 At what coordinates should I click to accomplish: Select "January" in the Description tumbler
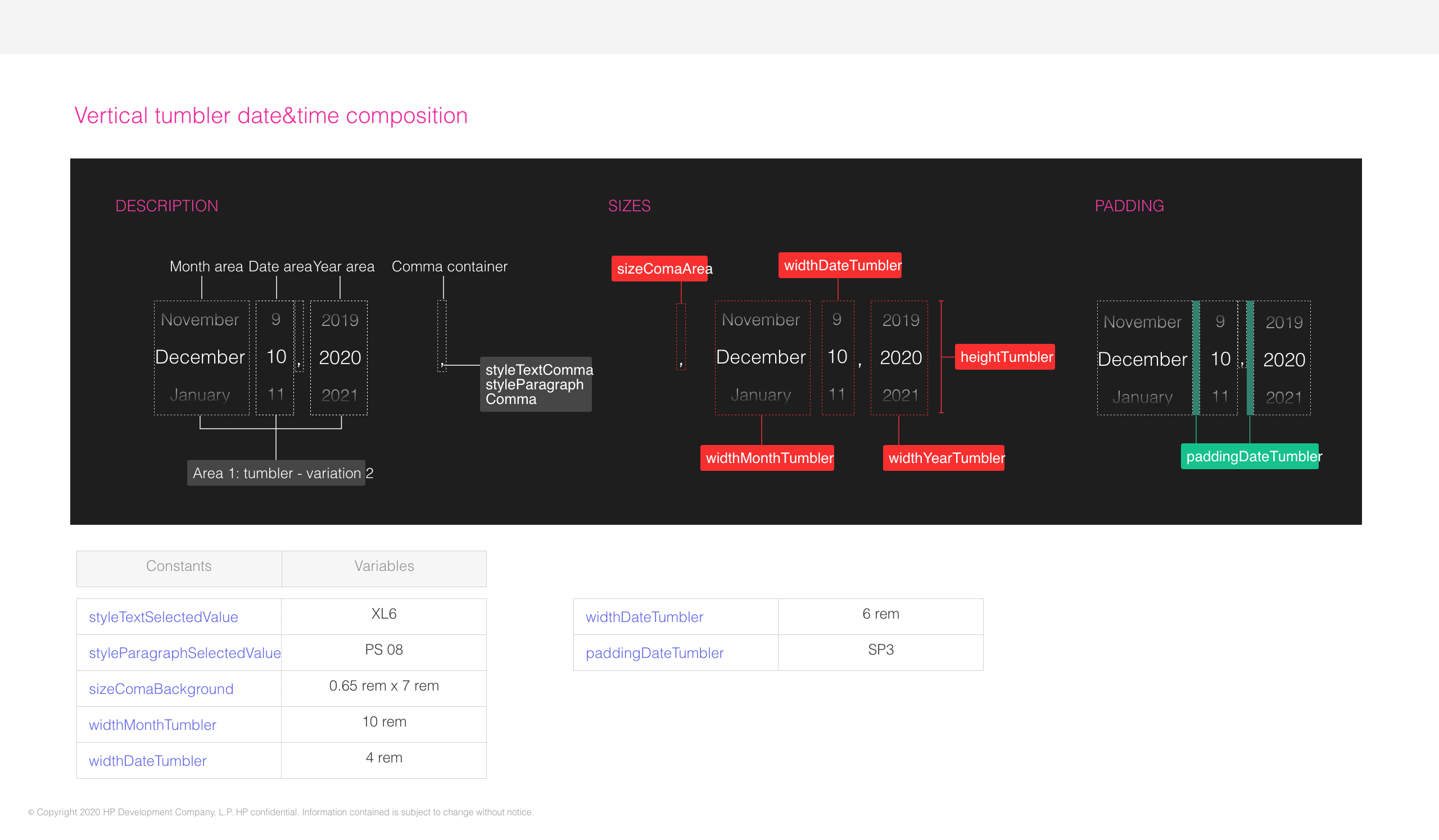pyautogui.click(x=200, y=395)
